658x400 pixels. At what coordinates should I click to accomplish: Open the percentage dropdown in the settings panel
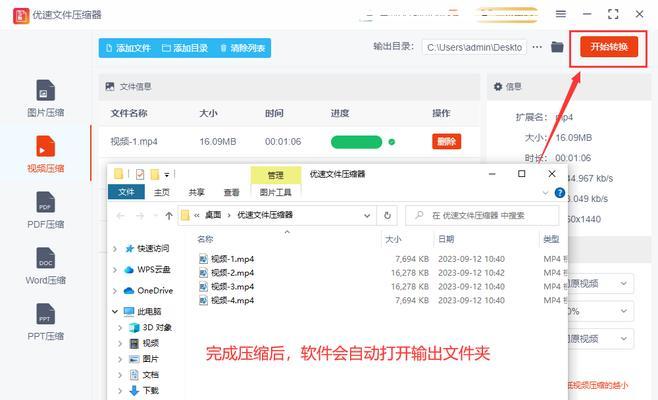click(601, 311)
